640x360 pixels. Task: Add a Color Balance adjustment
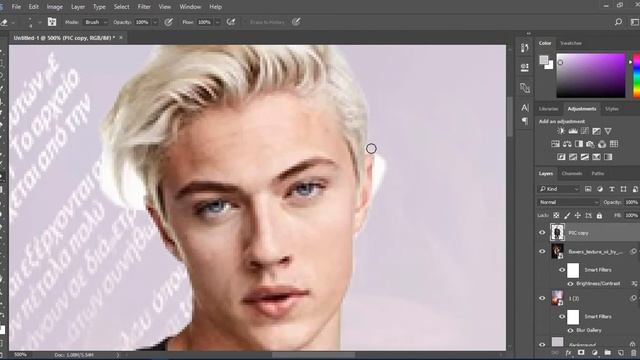(x=567, y=144)
